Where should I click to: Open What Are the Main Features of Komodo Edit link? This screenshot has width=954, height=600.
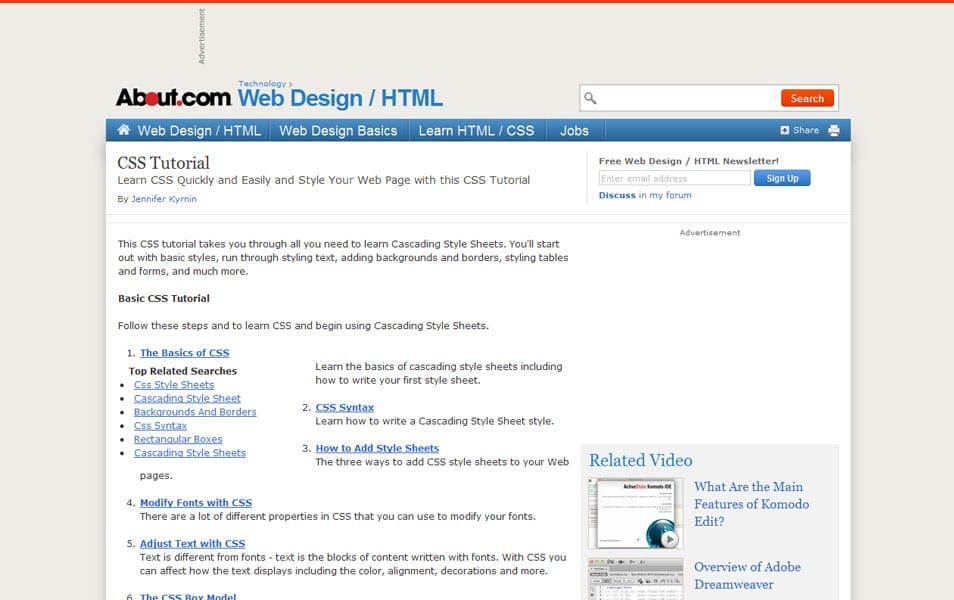point(751,504)
